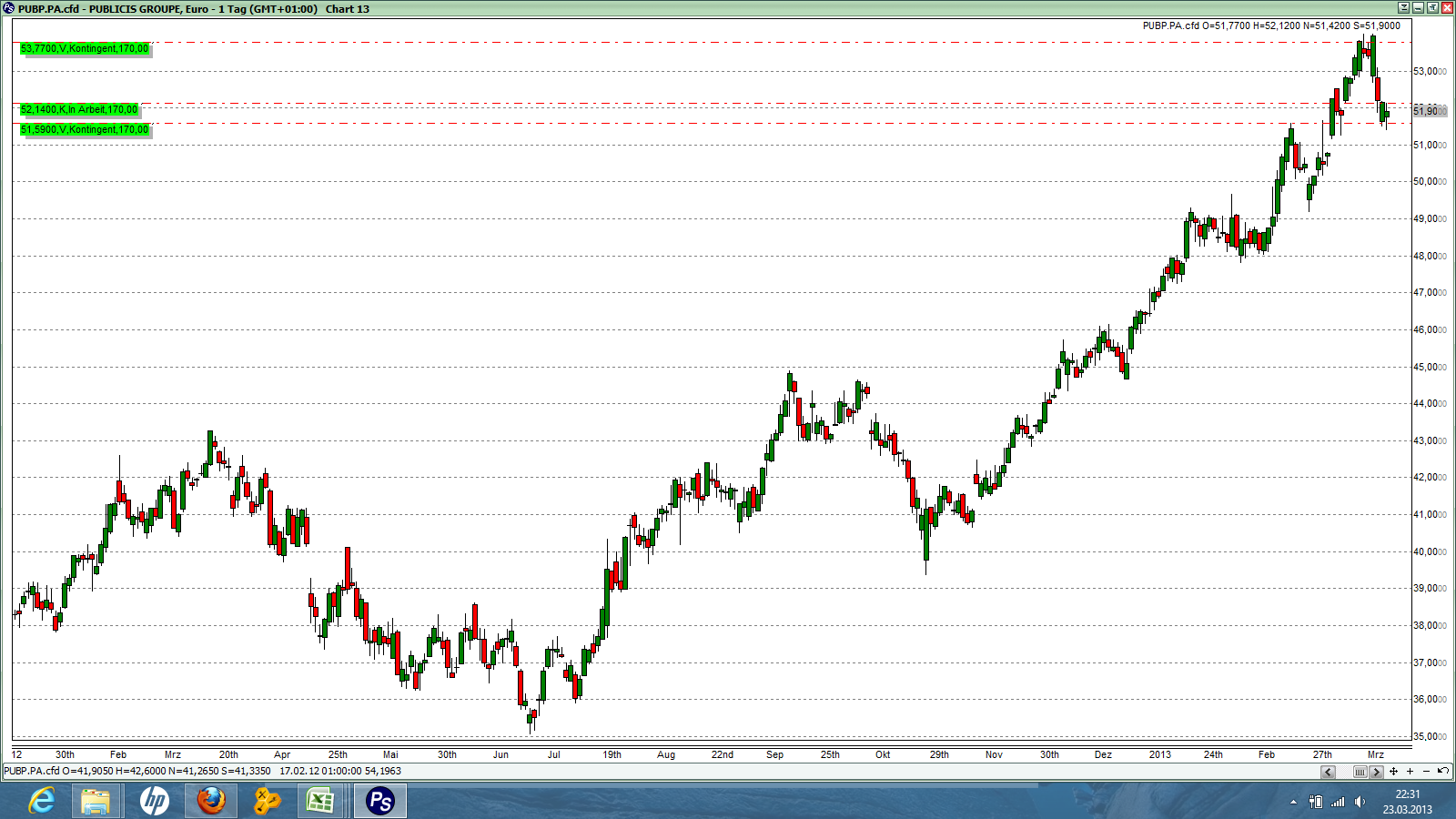Click the network signal tray icon
The width and height of the screenshot is (1456, 819).
coord(1338,802)
